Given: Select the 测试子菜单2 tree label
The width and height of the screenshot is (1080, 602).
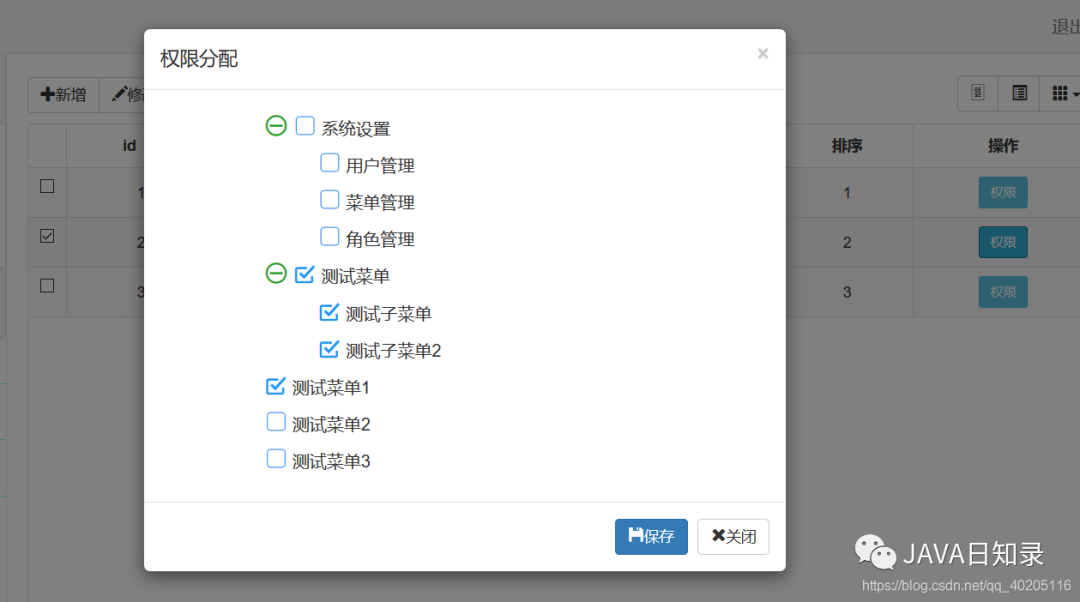Looking at the screenshot, I should [x=393, y=351].
